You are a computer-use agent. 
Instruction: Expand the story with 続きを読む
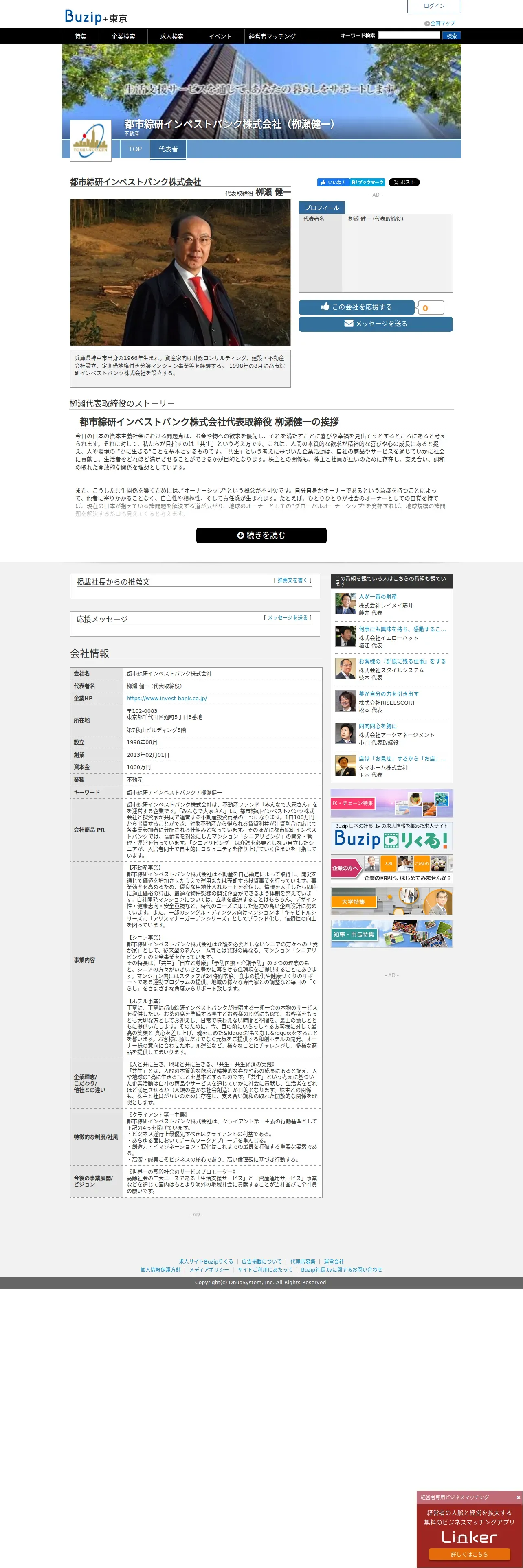point(261,535)
